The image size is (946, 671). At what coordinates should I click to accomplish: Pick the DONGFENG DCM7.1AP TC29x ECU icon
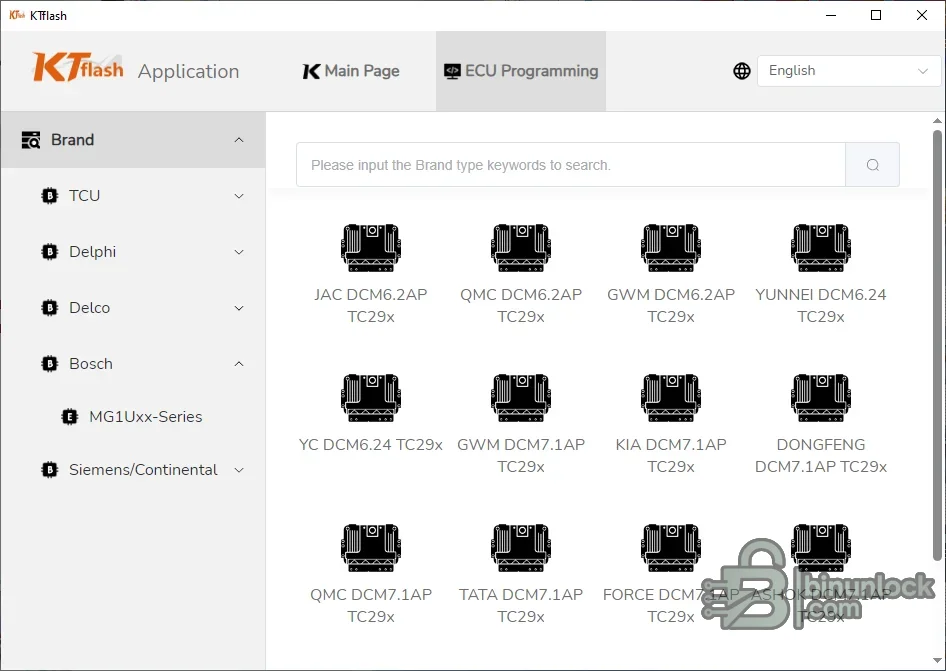(821, 398)
